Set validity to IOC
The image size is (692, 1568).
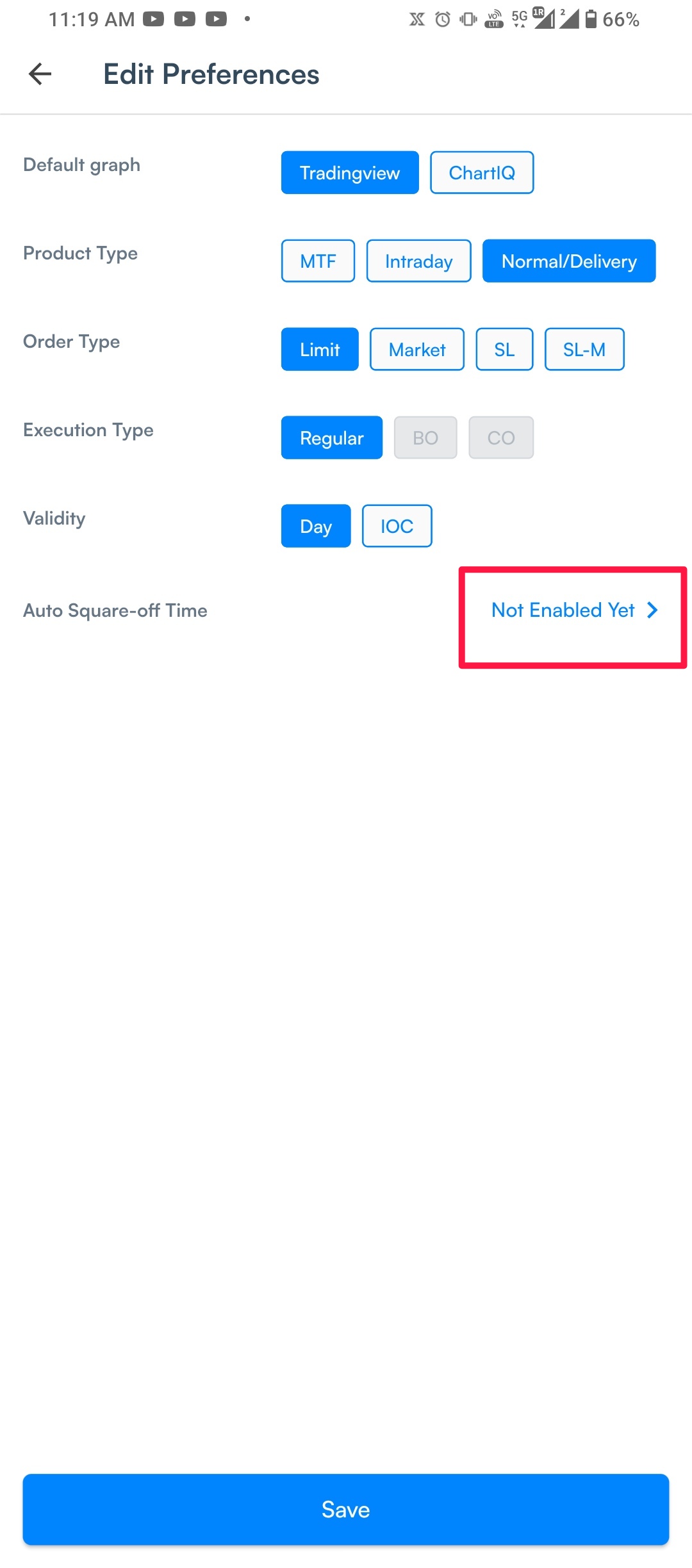397,526
